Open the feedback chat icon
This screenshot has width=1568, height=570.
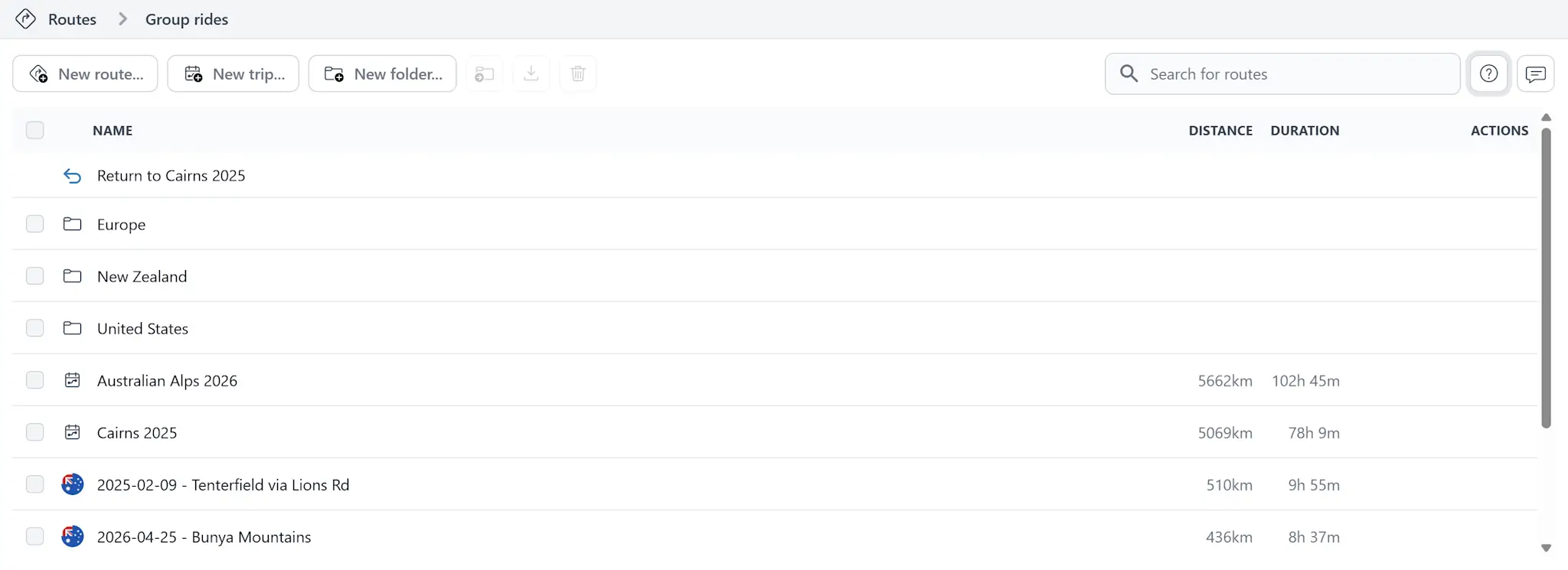tap(1535, 74)
